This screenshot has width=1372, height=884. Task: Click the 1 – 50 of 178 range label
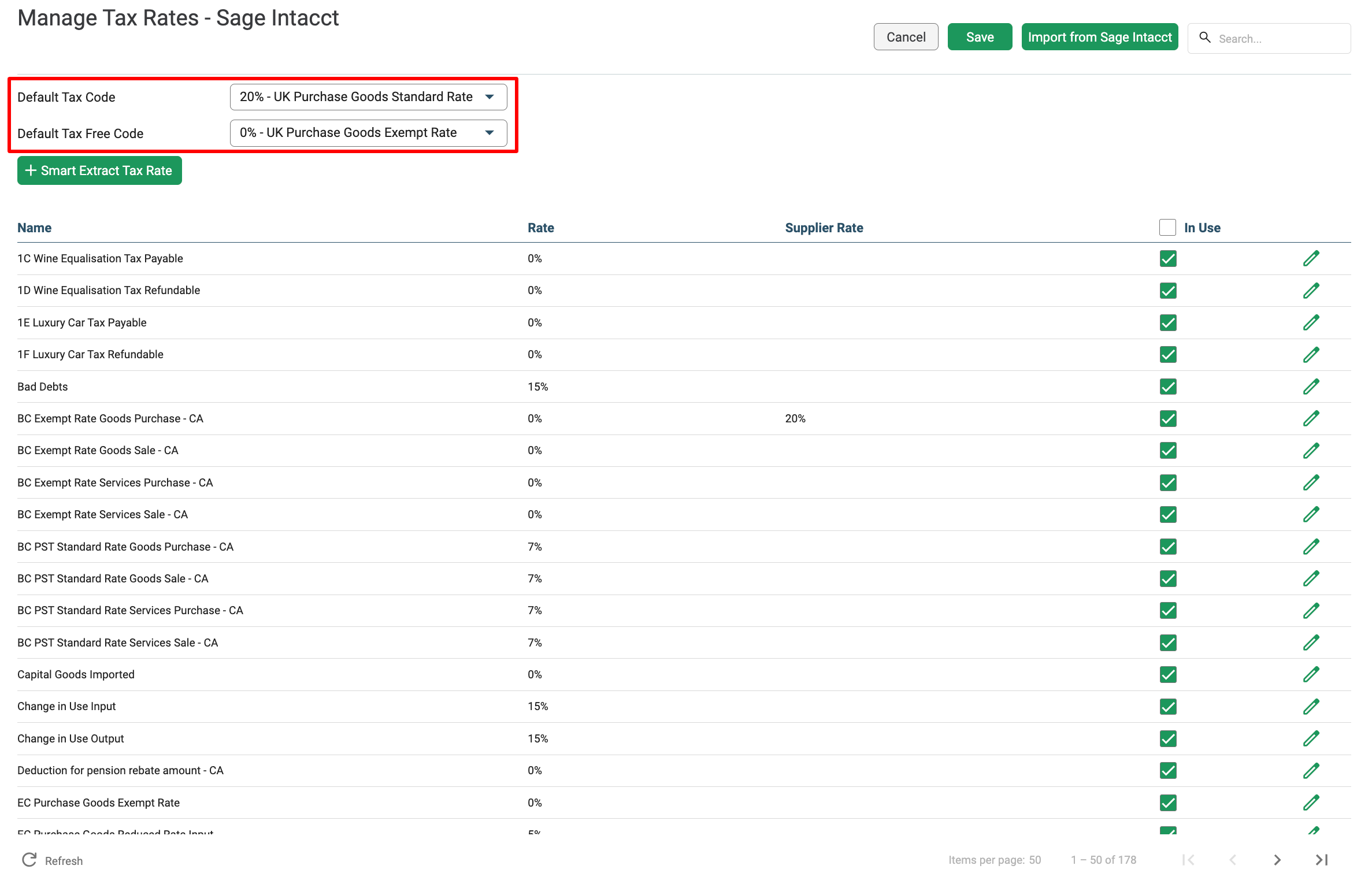[x=1103, y=860]
